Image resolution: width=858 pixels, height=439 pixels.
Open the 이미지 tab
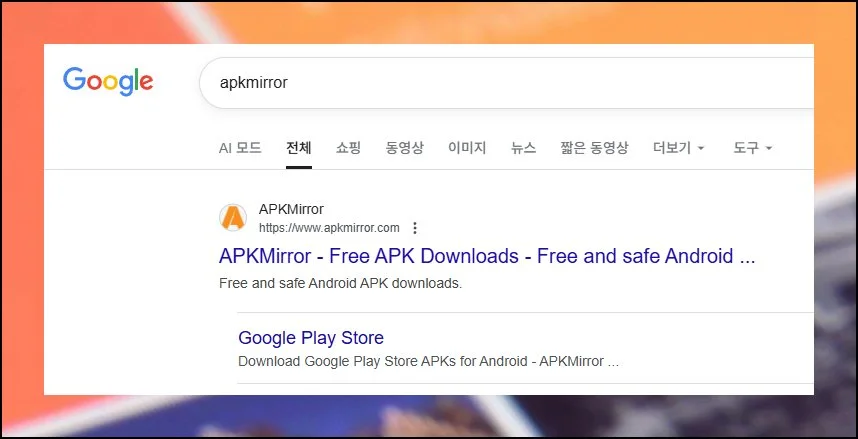pyautogui.click(x=467, y=148)
